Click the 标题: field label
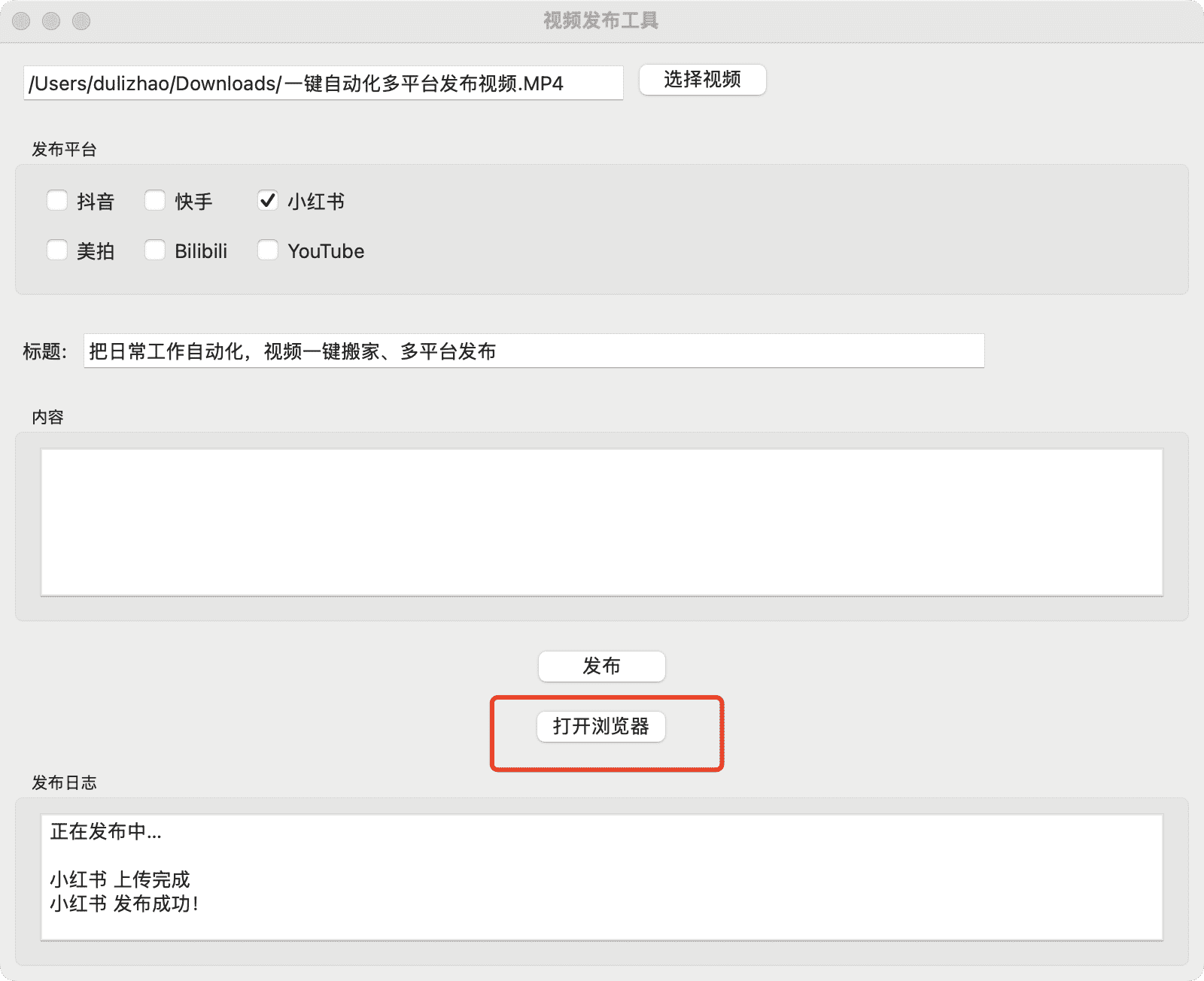The height and width of the screenshot is (981, 1204). 45,351
